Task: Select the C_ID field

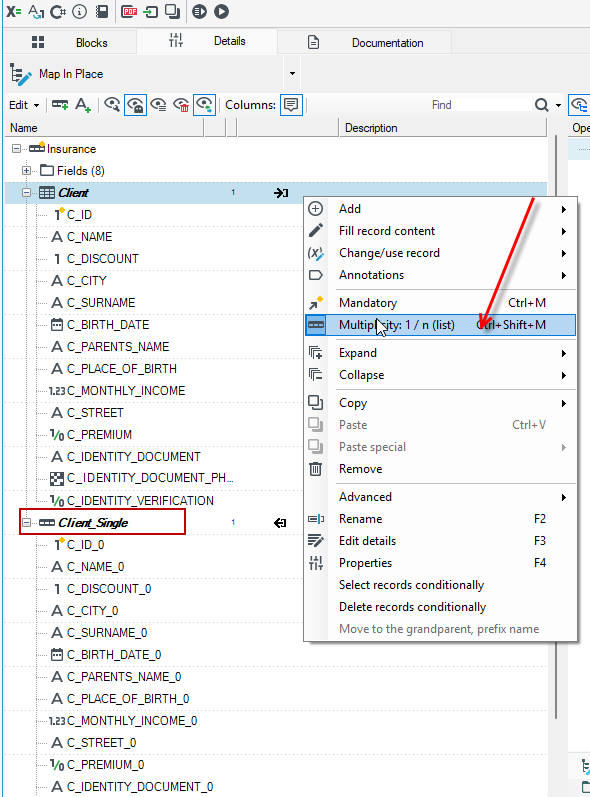Action: 79,215
